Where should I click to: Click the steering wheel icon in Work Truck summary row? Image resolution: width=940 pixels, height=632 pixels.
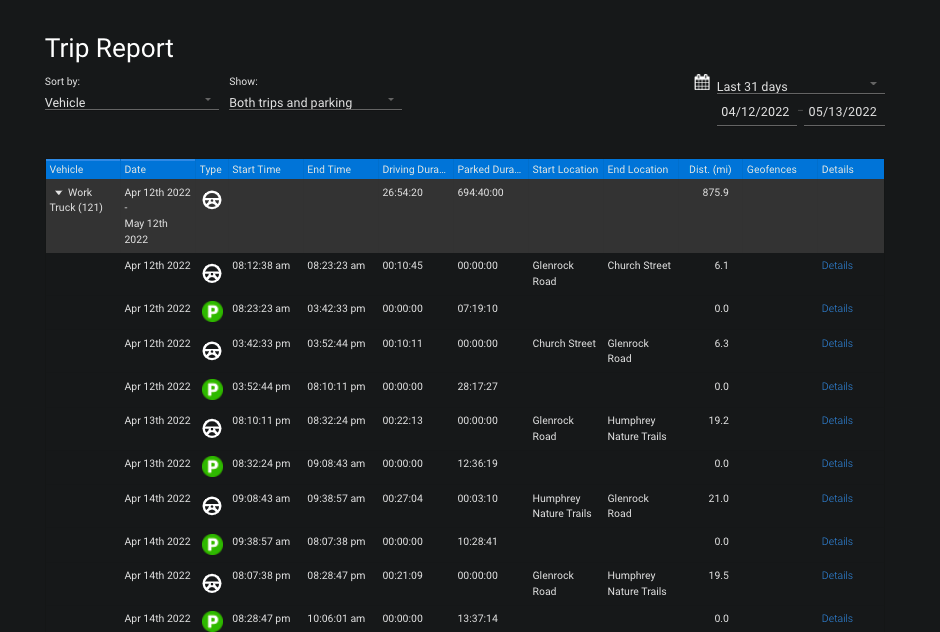(212, 200)
